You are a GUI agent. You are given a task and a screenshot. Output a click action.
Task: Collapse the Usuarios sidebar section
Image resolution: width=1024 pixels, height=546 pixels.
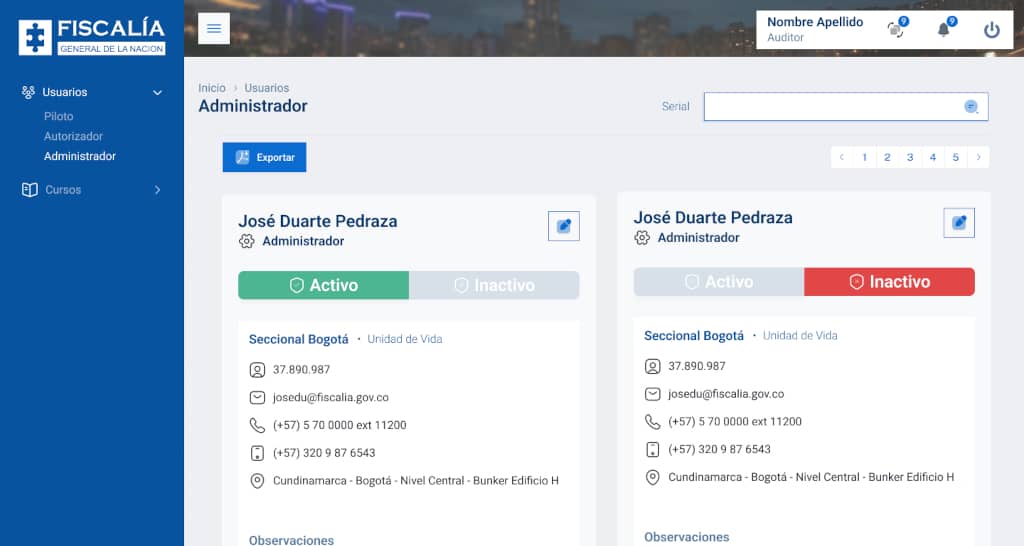[157, 92]
